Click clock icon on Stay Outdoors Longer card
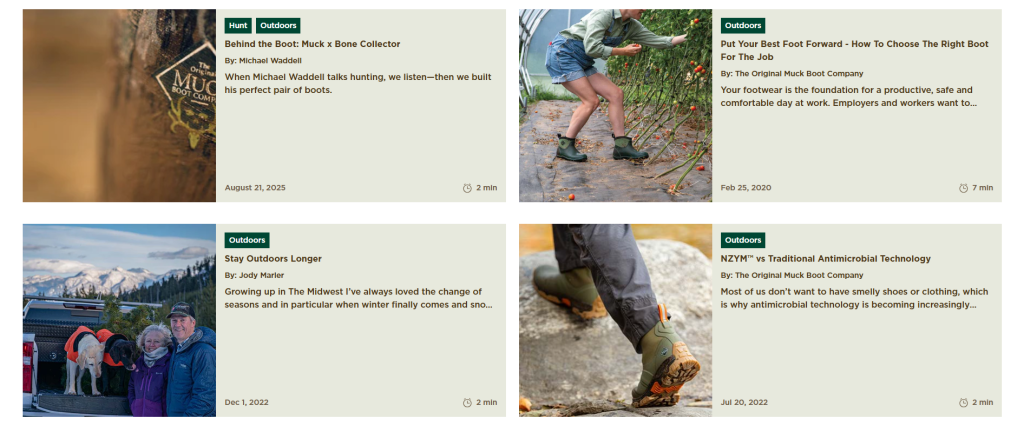The width and height of the screenshot is (1024, 432). click(x=467, y=403)
